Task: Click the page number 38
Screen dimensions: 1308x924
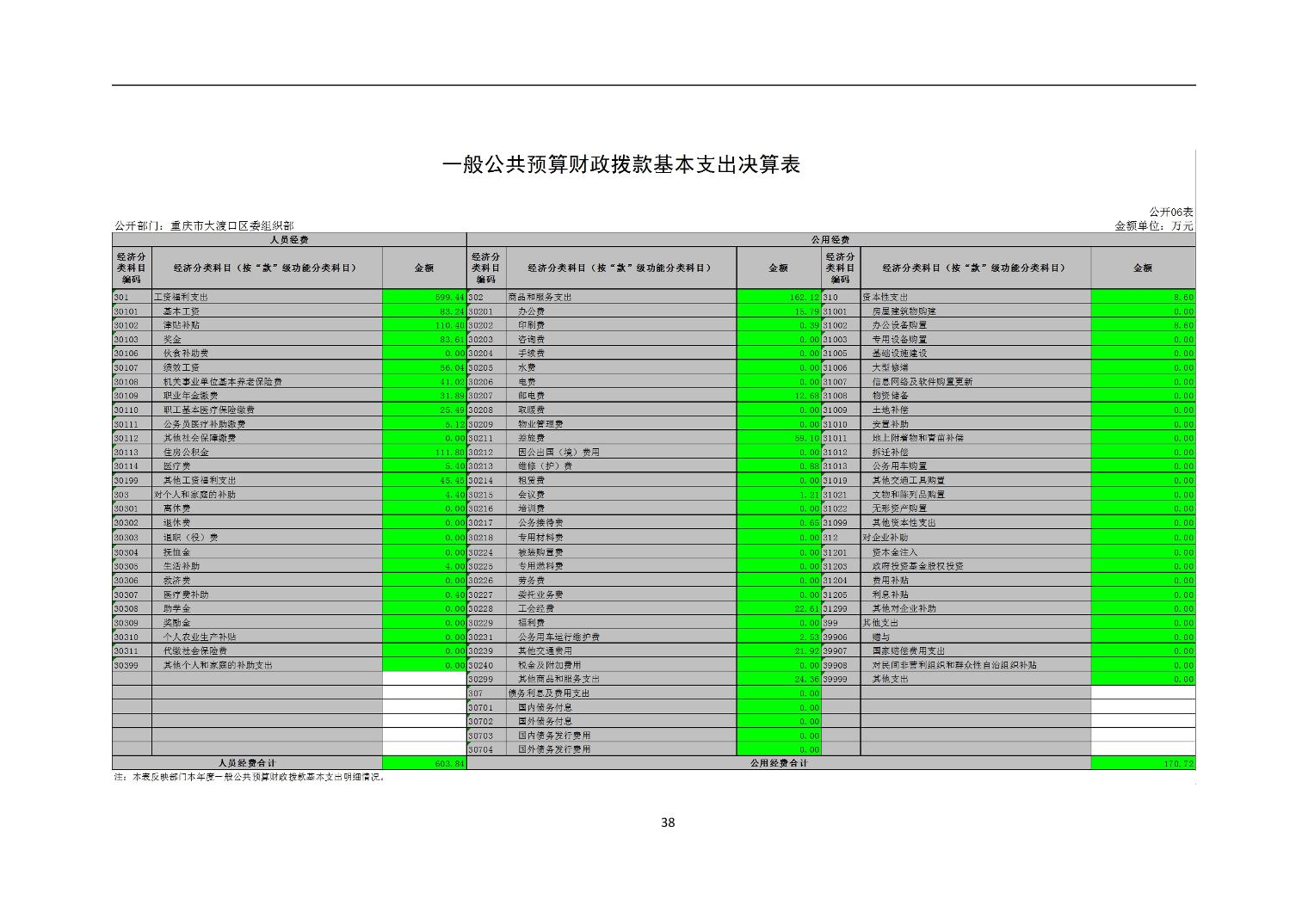Action: pos(668,822)
